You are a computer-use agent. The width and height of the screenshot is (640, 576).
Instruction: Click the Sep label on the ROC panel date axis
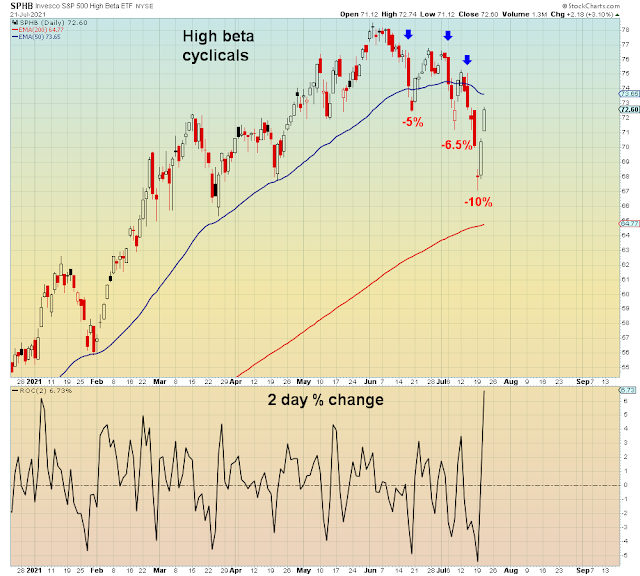point(582,570)
